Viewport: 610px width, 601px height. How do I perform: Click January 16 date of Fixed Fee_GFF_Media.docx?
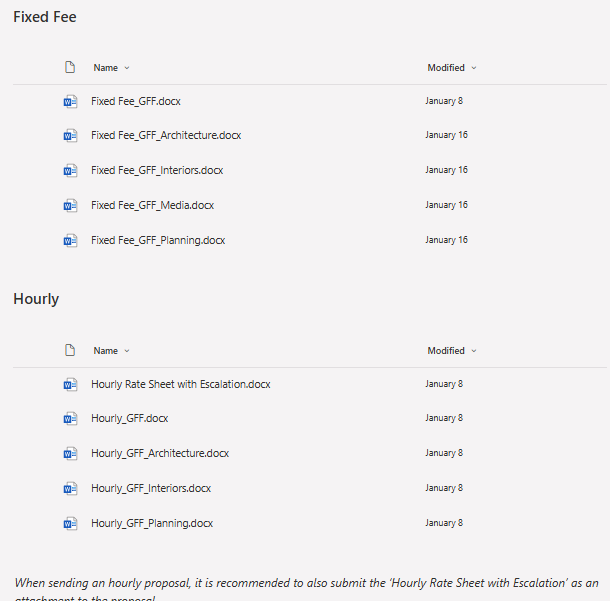coord(446,205)
